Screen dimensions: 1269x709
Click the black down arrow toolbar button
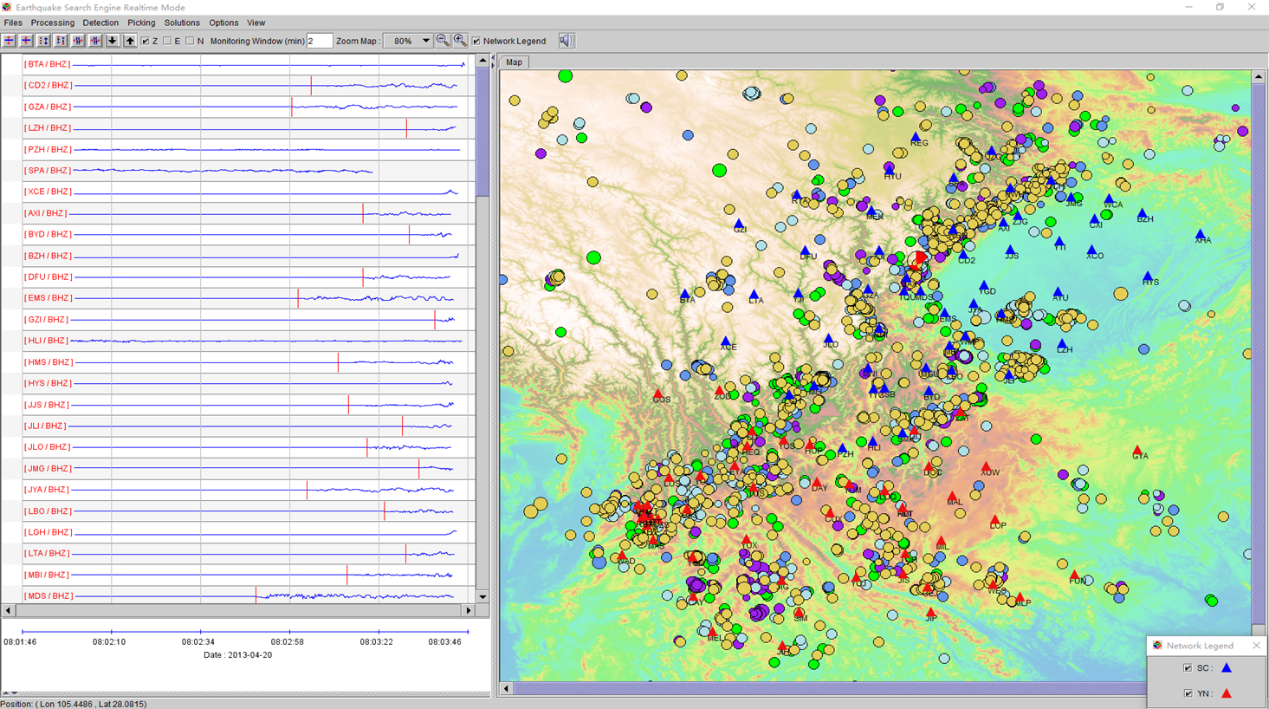tap(112, 41)
